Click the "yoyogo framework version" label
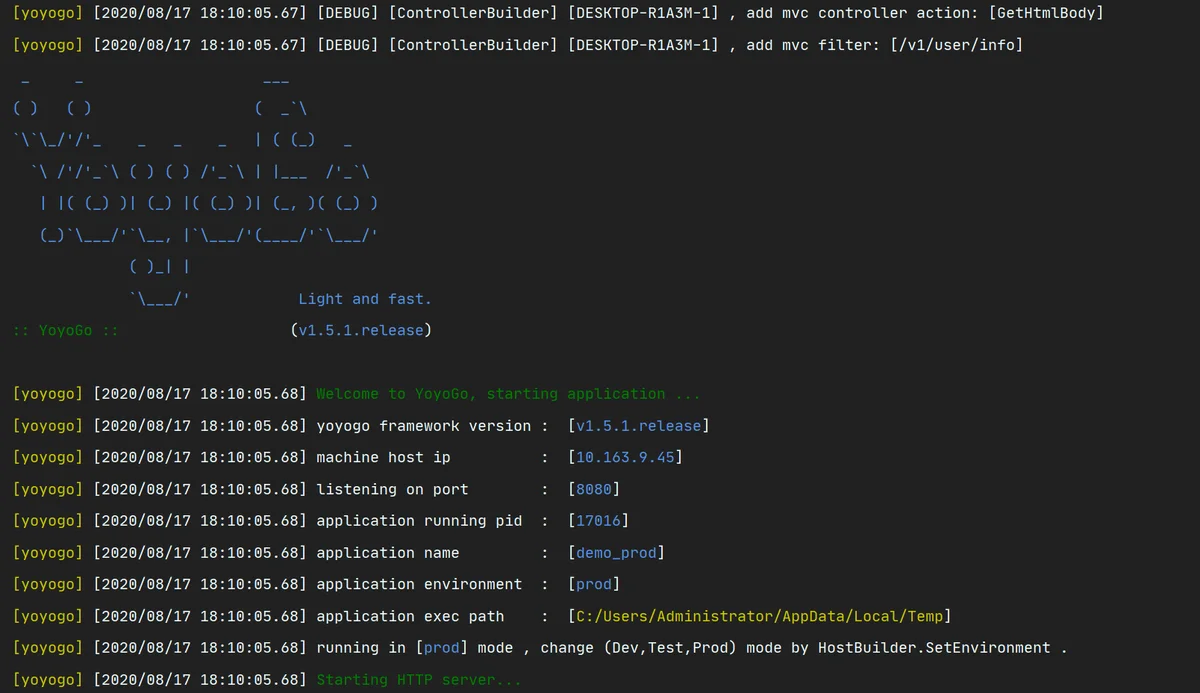 pyautogui.click(x=424, y=426)
